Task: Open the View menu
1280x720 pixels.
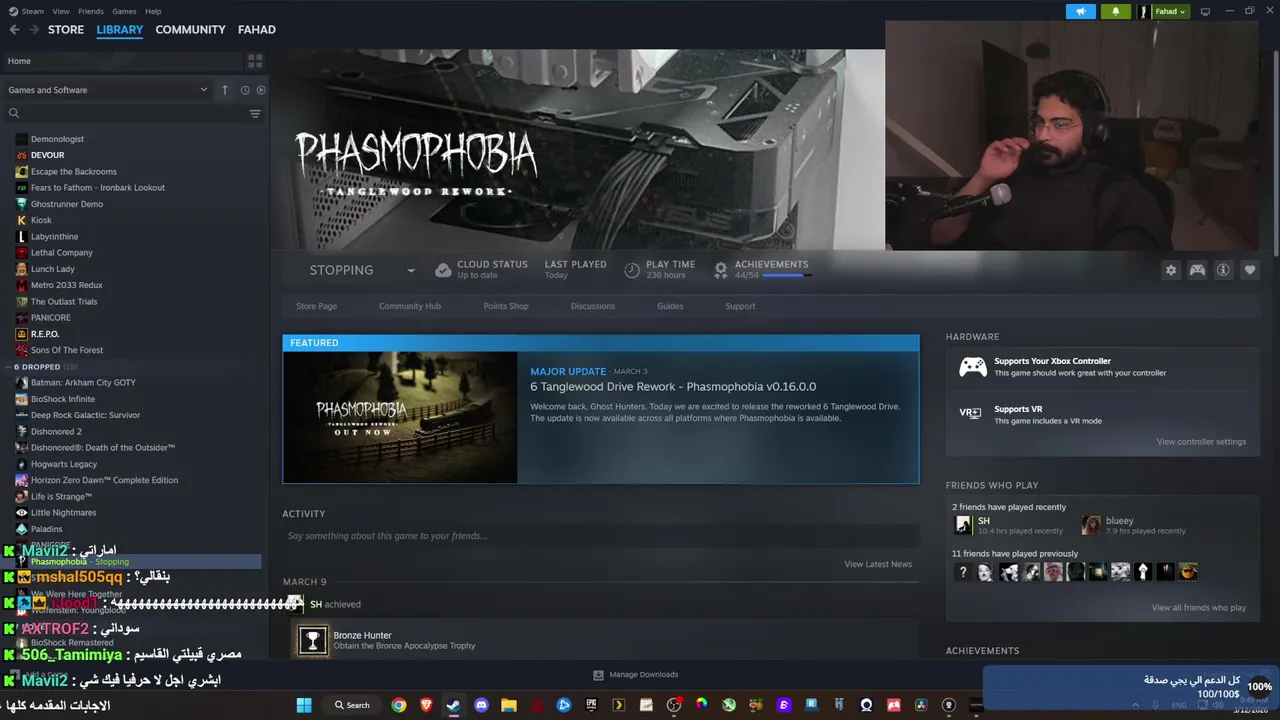Action: coord(61,11)
